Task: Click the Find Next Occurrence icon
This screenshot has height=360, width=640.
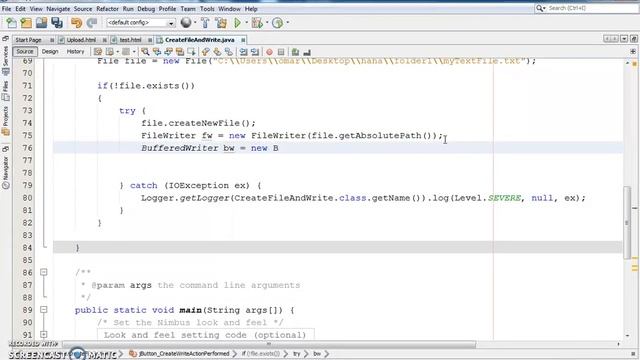Action: [x=168, y=52]
